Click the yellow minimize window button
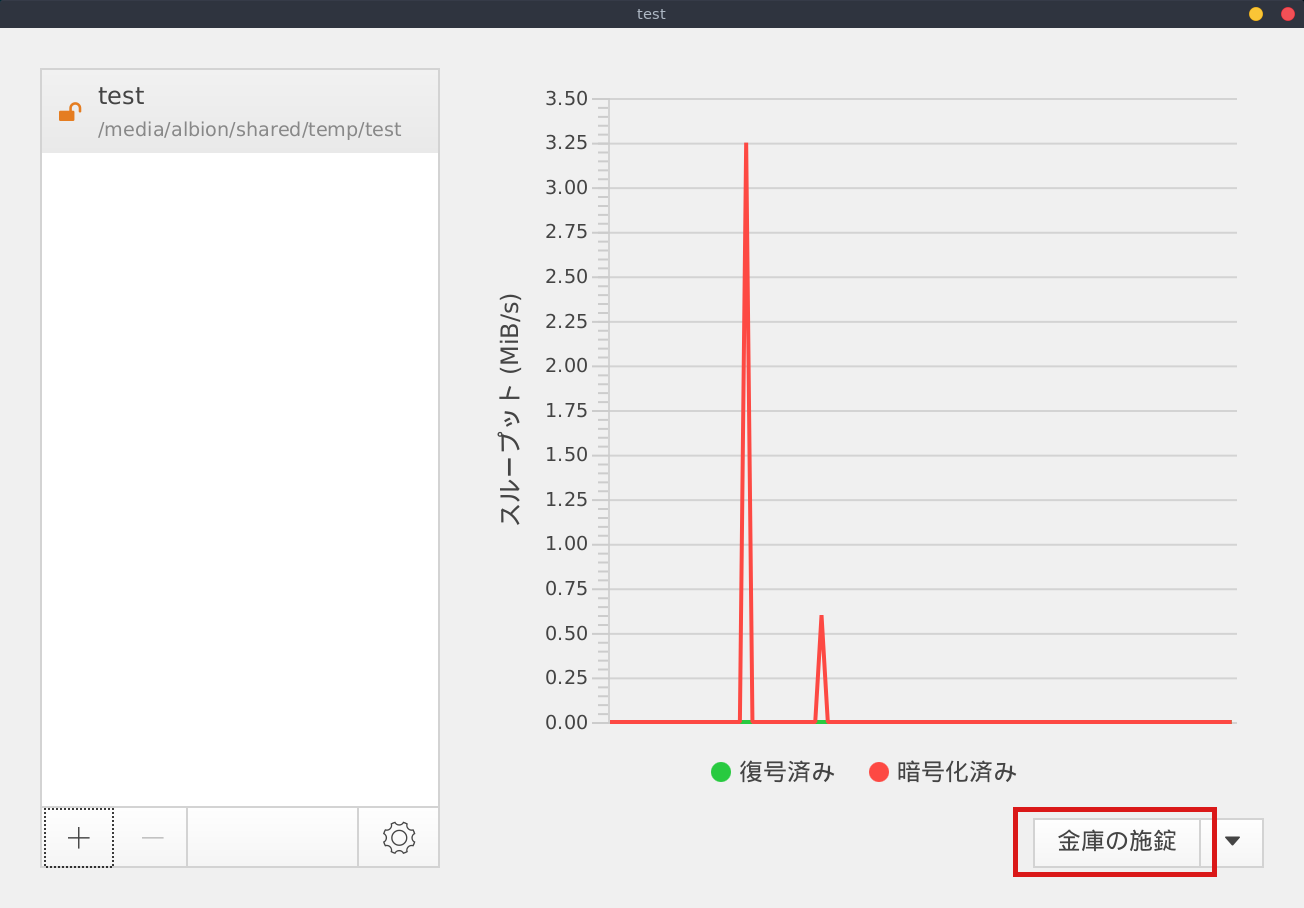 pyautogui.click(x=1256, y=14)
